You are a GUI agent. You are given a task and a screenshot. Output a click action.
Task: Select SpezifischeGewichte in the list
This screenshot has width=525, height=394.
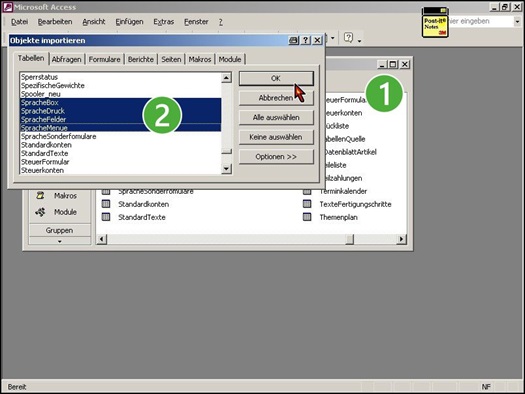point(121,85)
